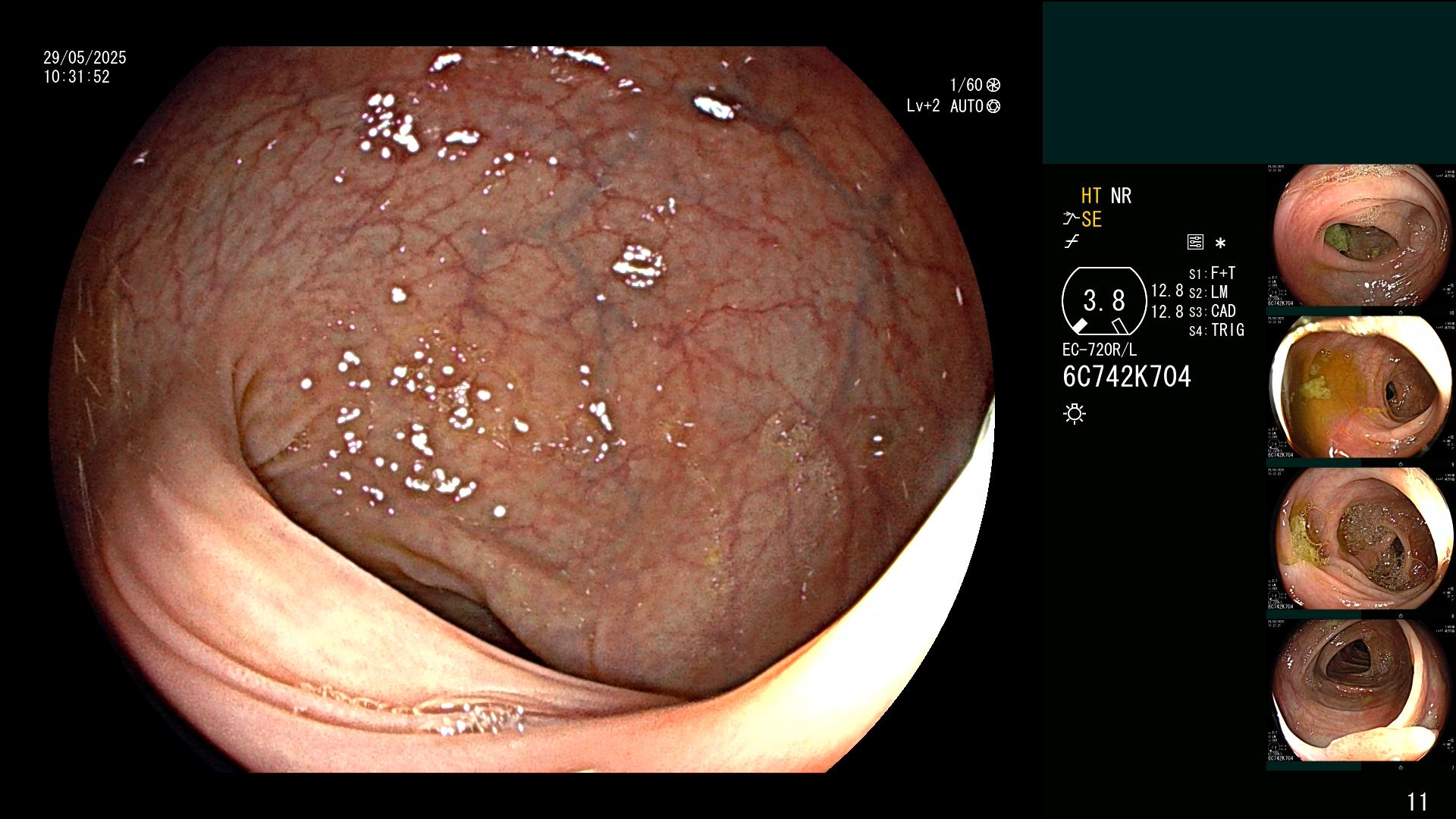1456x819 pixels.
Task: Click the lower 12.8 diameter value
Action: pos(1167,312)
